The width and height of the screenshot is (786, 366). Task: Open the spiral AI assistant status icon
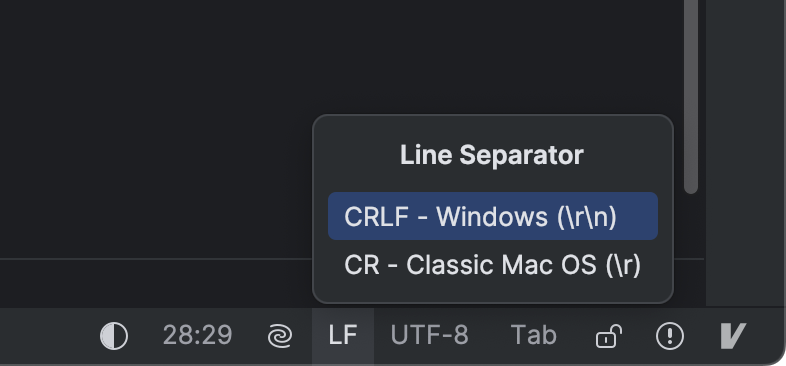click(x=280, y=336)
